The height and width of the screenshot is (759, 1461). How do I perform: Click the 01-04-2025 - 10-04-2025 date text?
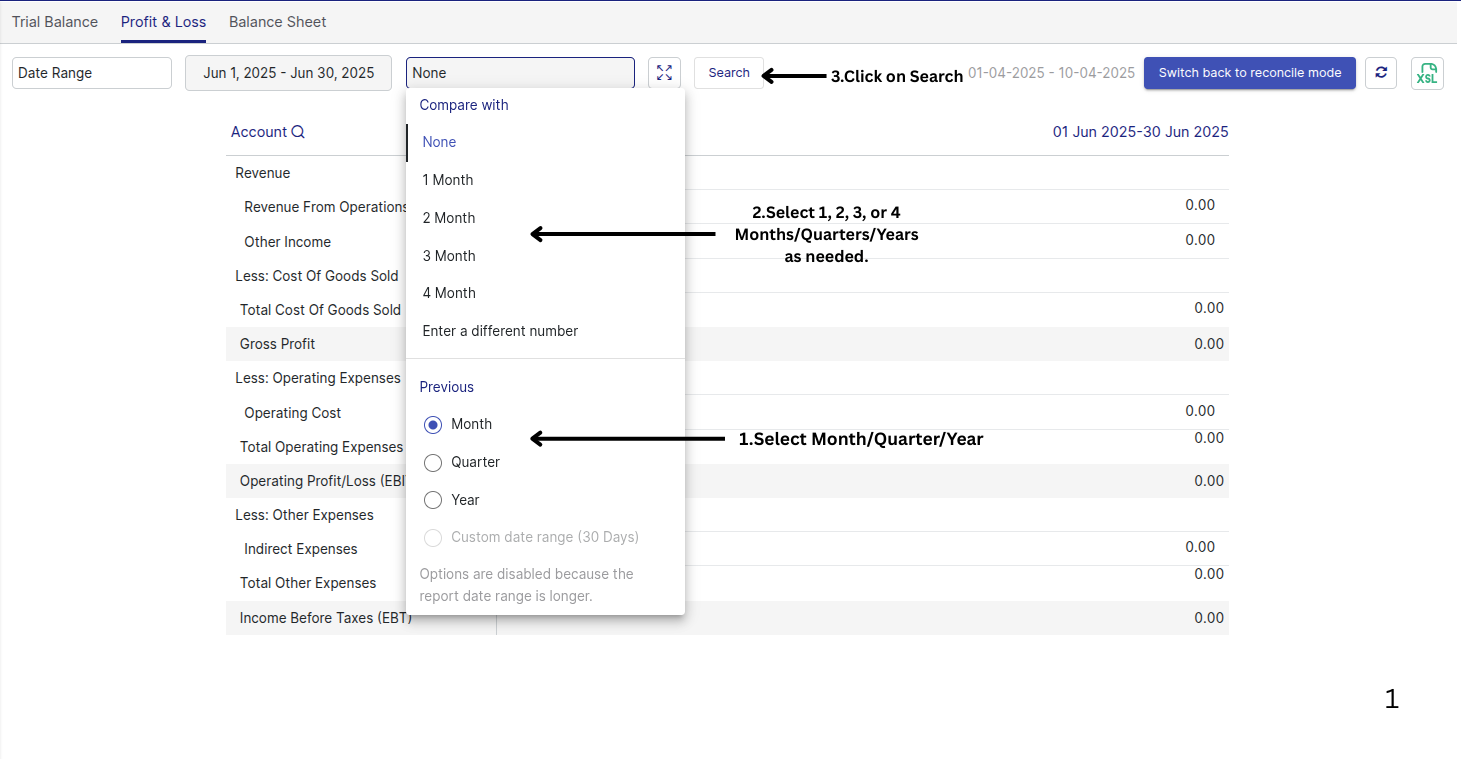pyautogui.click(x=1051, y=73)
